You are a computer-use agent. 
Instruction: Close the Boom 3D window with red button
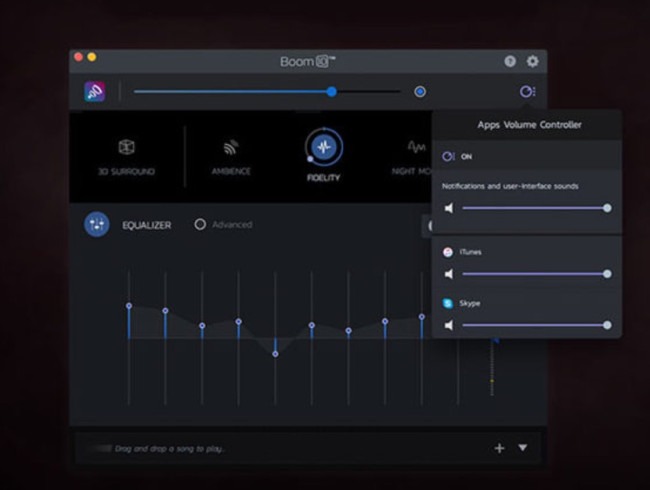click(x=78, y=57)
